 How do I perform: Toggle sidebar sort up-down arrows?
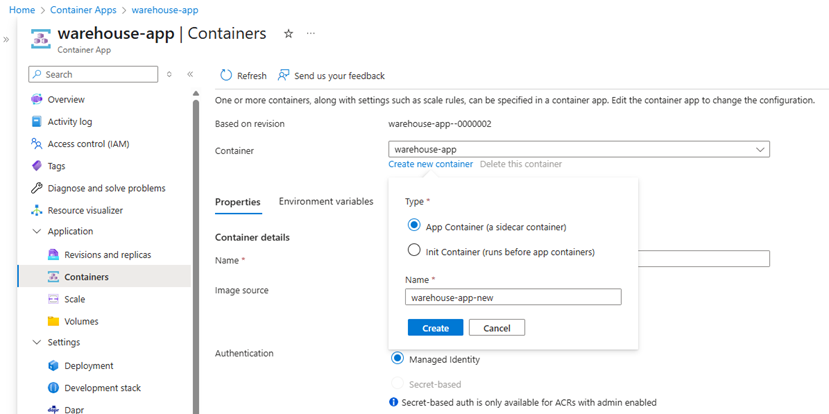click(x=169, y=75)
